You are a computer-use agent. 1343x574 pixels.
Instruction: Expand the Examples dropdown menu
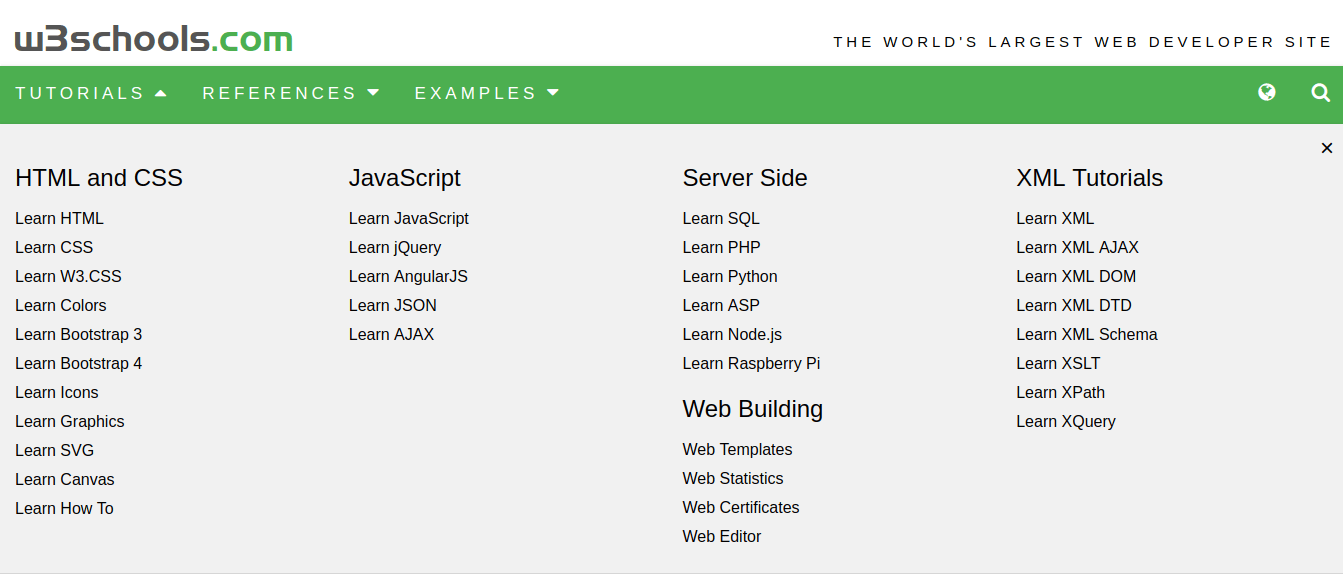pos(487,93)
